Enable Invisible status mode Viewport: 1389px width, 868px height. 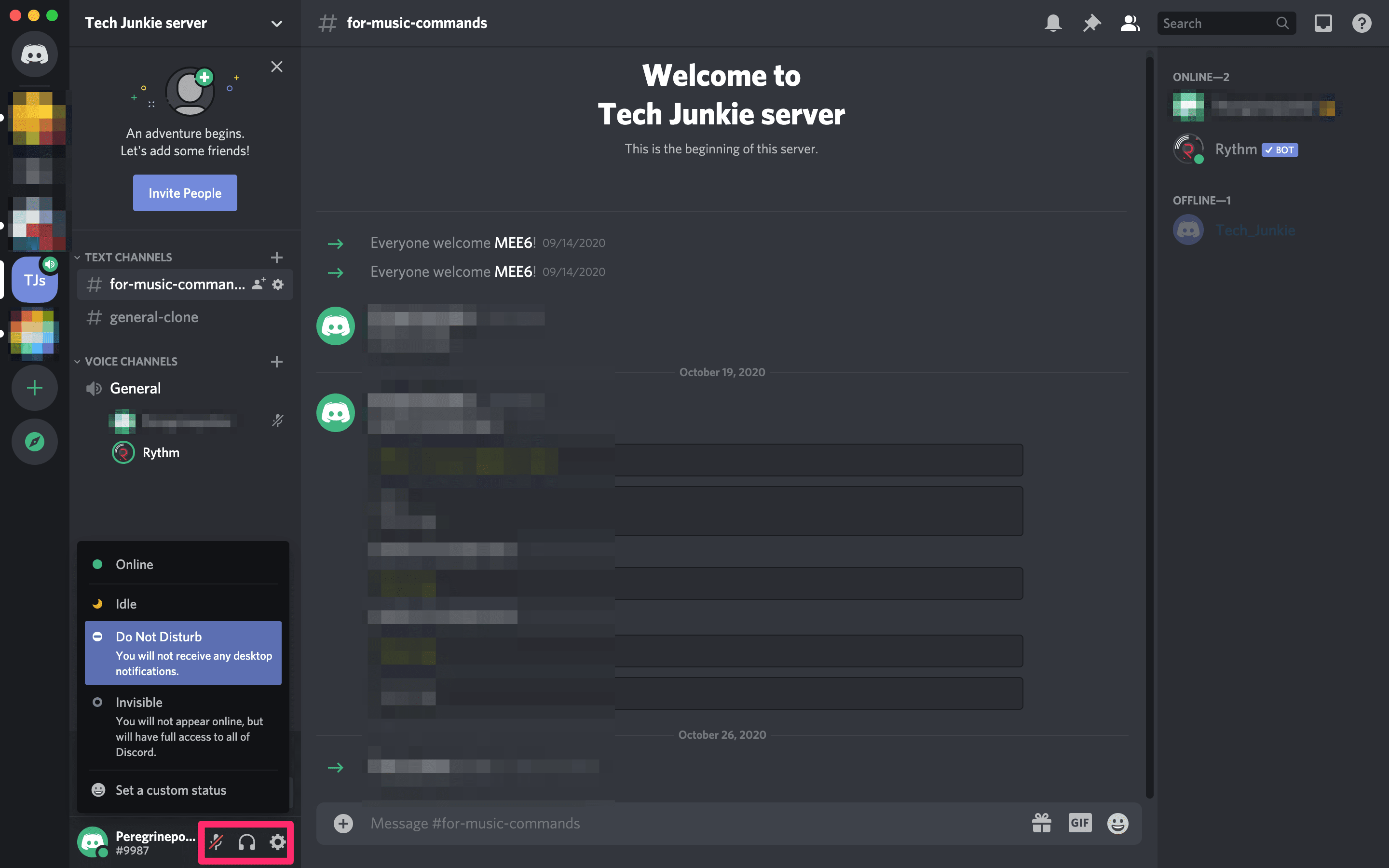coord(139,702)
